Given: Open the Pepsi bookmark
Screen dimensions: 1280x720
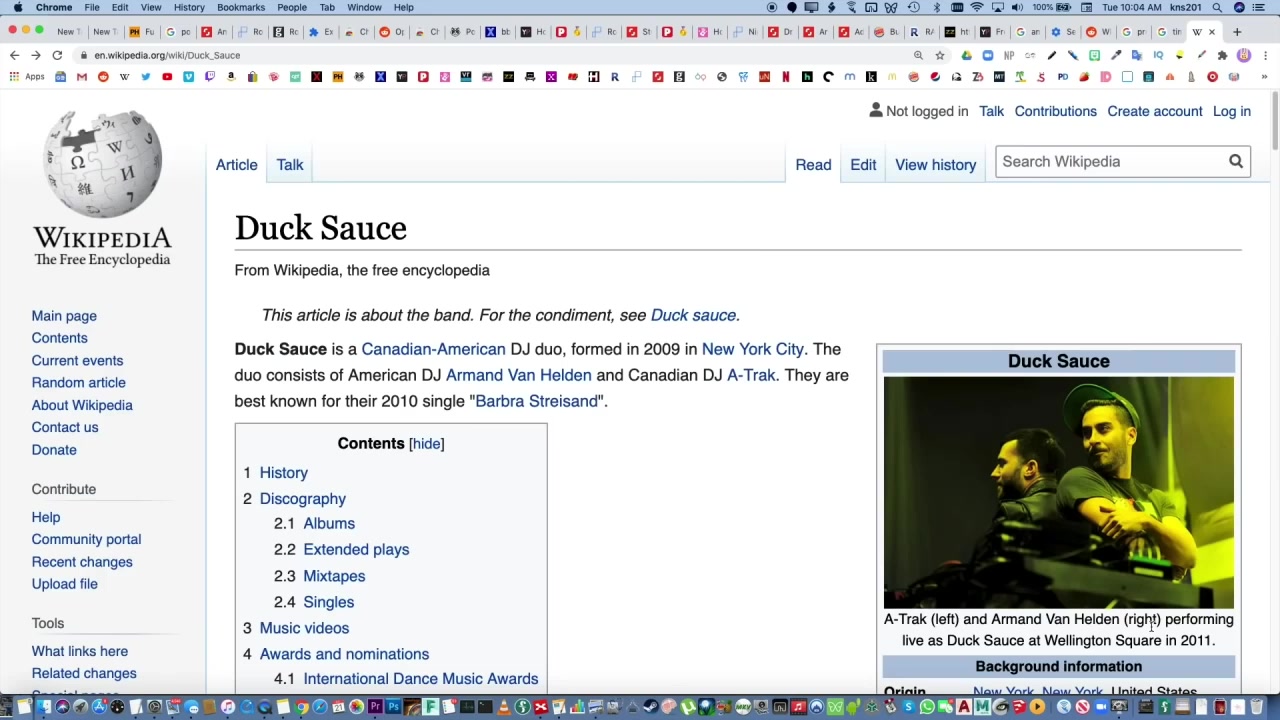Looking at the screenshot, I should coord(935,77).
